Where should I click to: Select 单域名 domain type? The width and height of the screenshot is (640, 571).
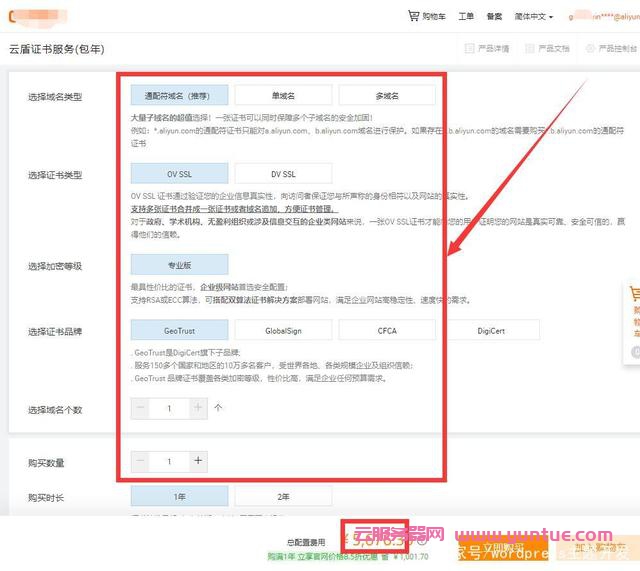284,95
